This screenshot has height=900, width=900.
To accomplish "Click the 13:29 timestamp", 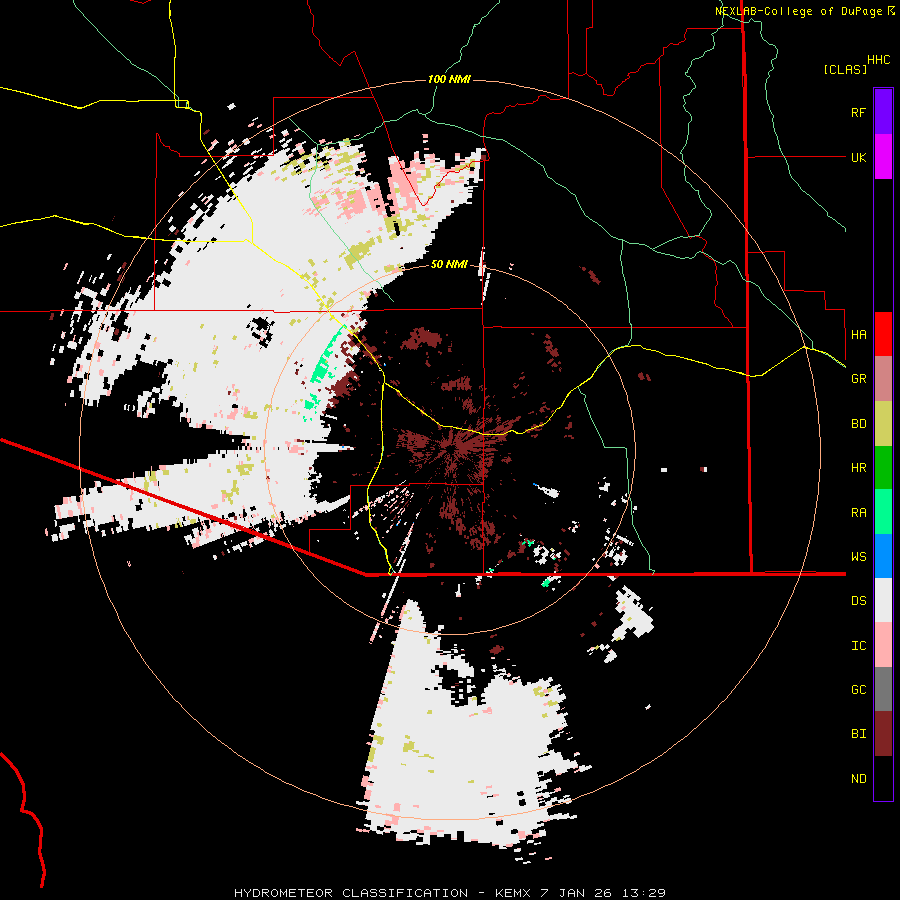I will tap(643, 893).
